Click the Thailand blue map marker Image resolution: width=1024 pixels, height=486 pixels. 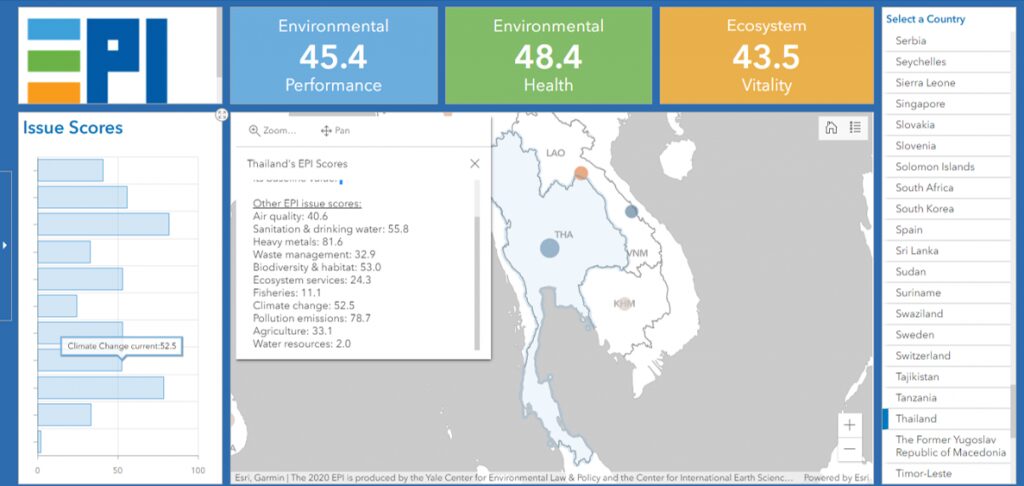pyautogui.click(x=550, y=248)
